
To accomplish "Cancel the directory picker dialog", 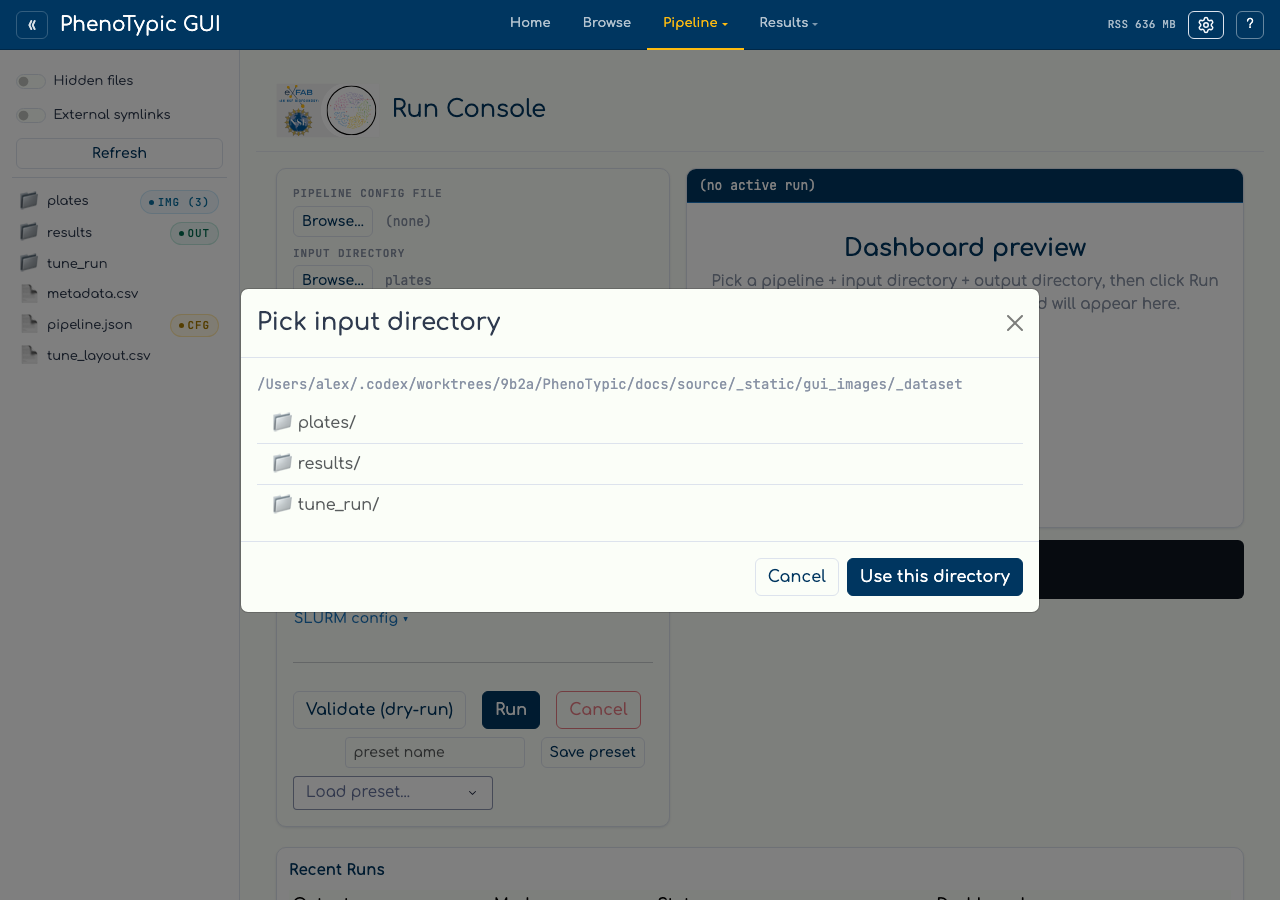I will pyautogui.click(x=797, y=577).
